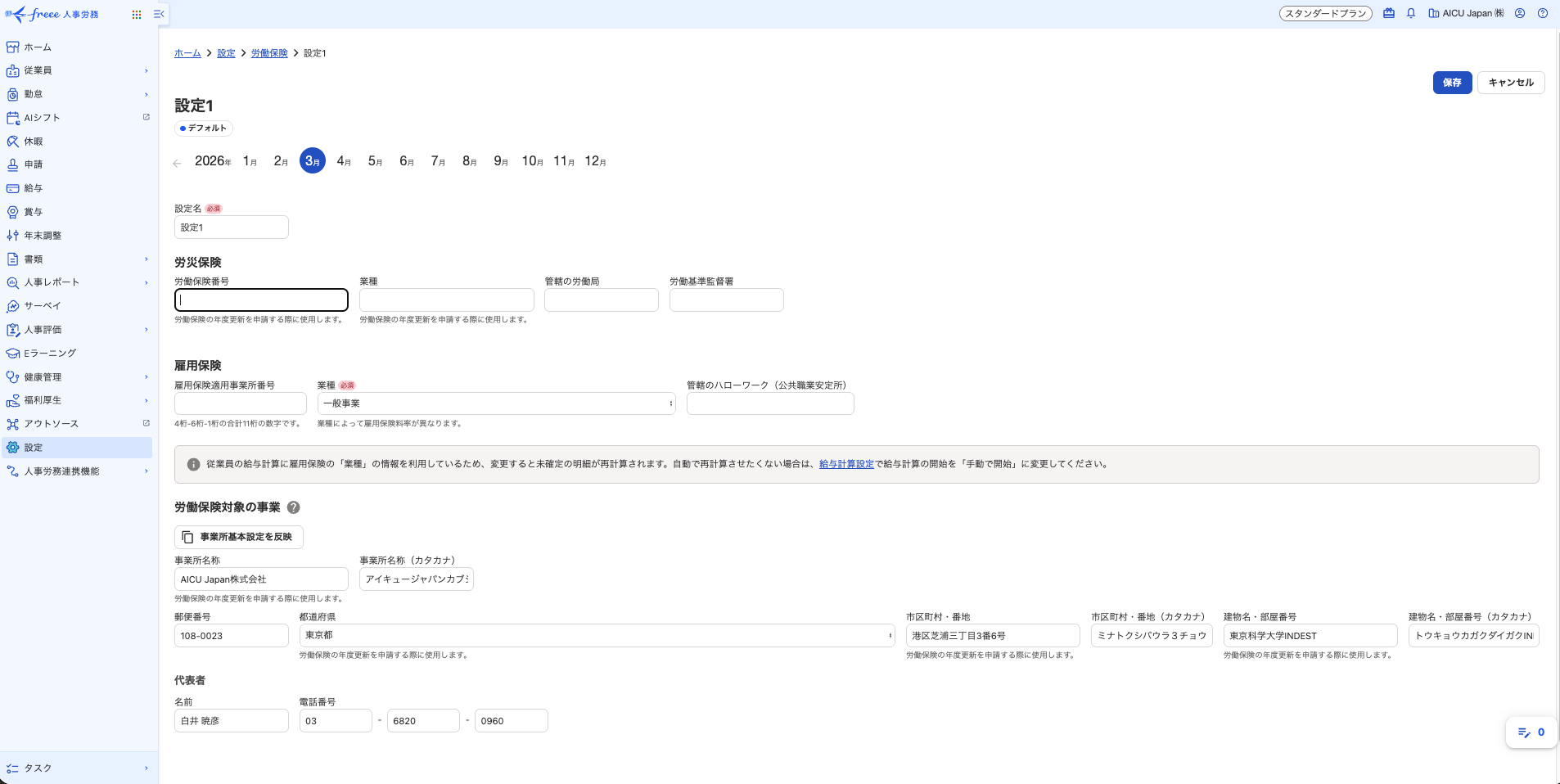Open the 給与計算設定 link
1560x784 pixels.
click(x=846, y=464)
